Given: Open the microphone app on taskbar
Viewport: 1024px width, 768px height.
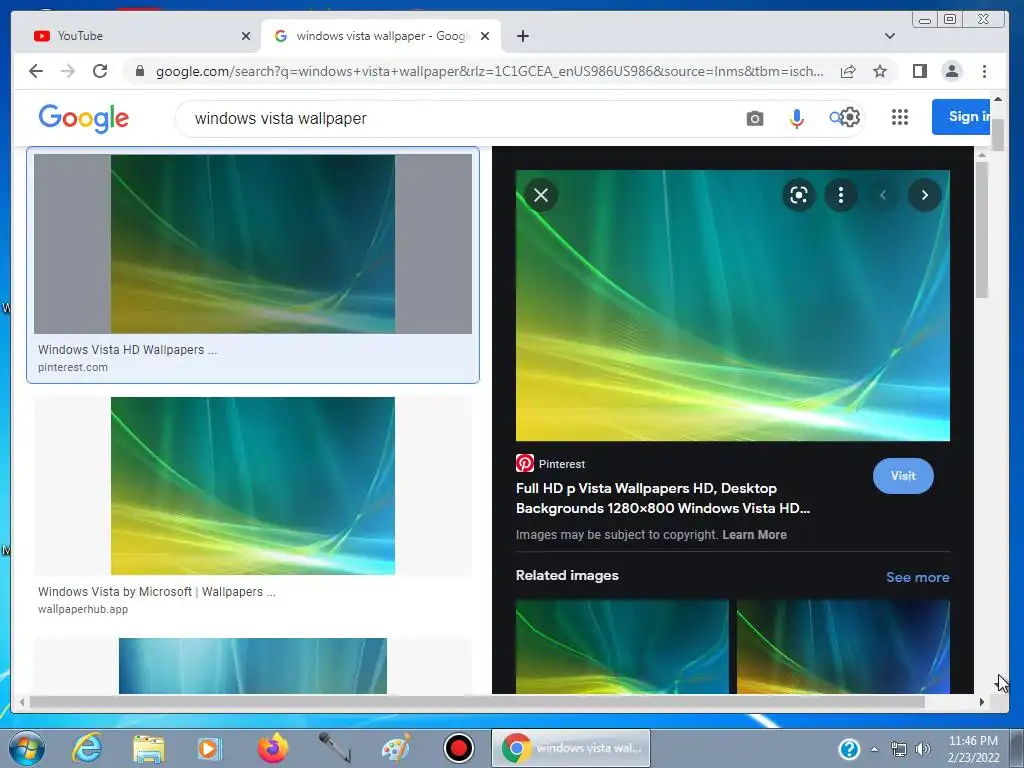Looking at the screenshot, I should [334, 748].
